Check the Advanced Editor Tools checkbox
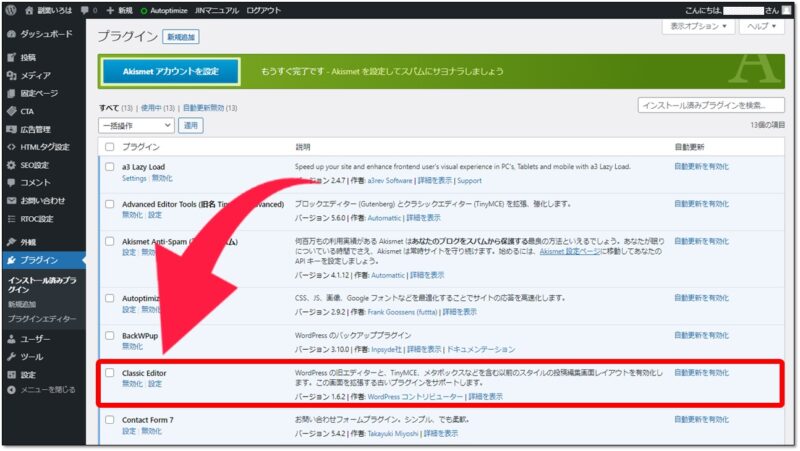Viewport: 800px width, 451px height. tap(110, 204)
